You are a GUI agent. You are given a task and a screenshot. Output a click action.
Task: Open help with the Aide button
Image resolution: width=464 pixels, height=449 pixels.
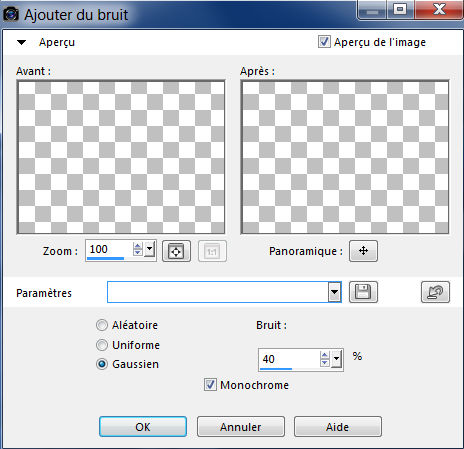coord(338,427)
